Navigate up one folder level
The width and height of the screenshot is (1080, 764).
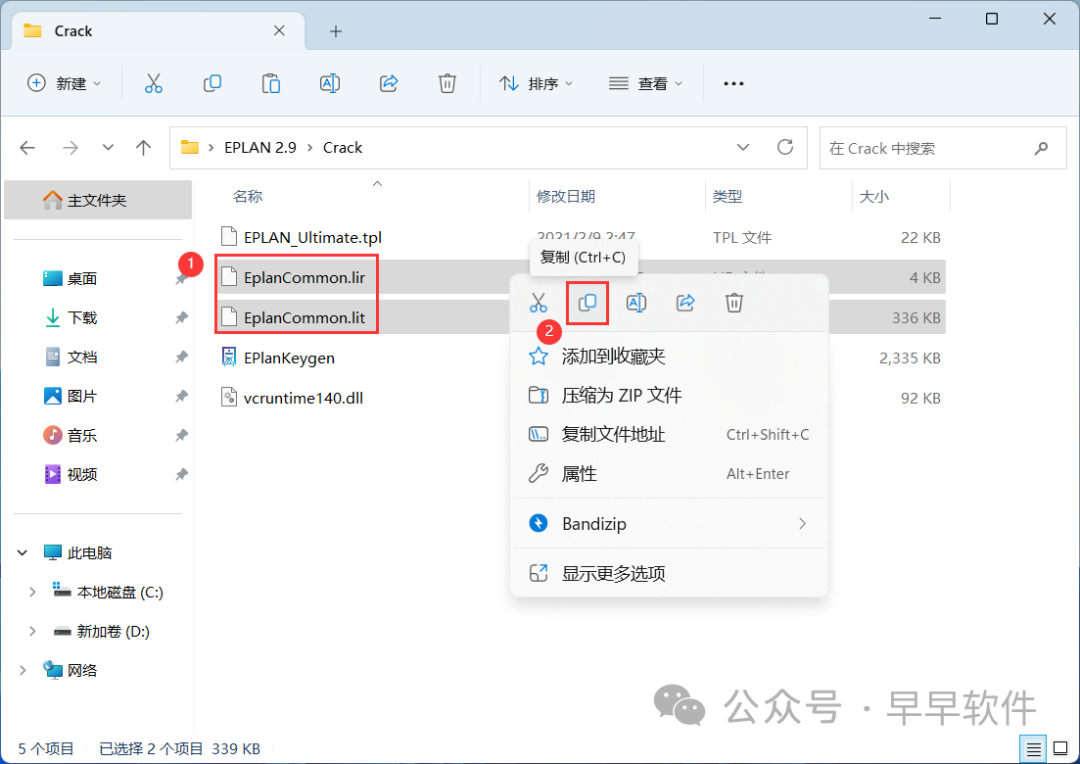pos(143,148)
